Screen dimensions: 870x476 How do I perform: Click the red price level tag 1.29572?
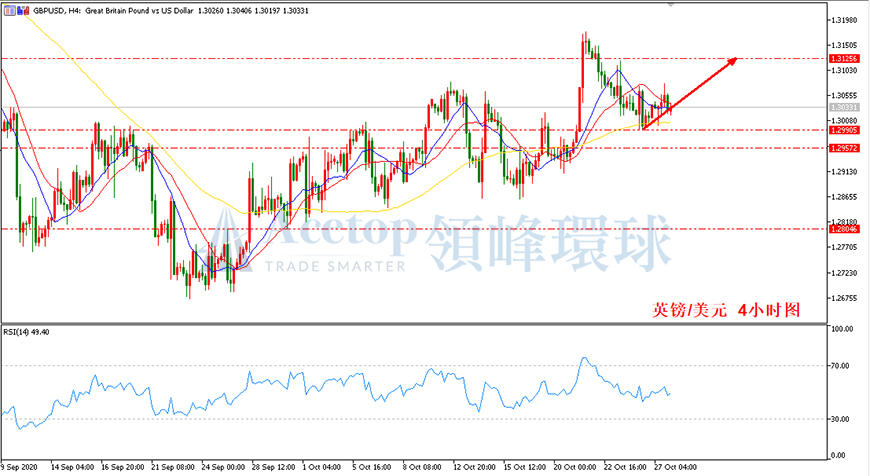(844, 148)
